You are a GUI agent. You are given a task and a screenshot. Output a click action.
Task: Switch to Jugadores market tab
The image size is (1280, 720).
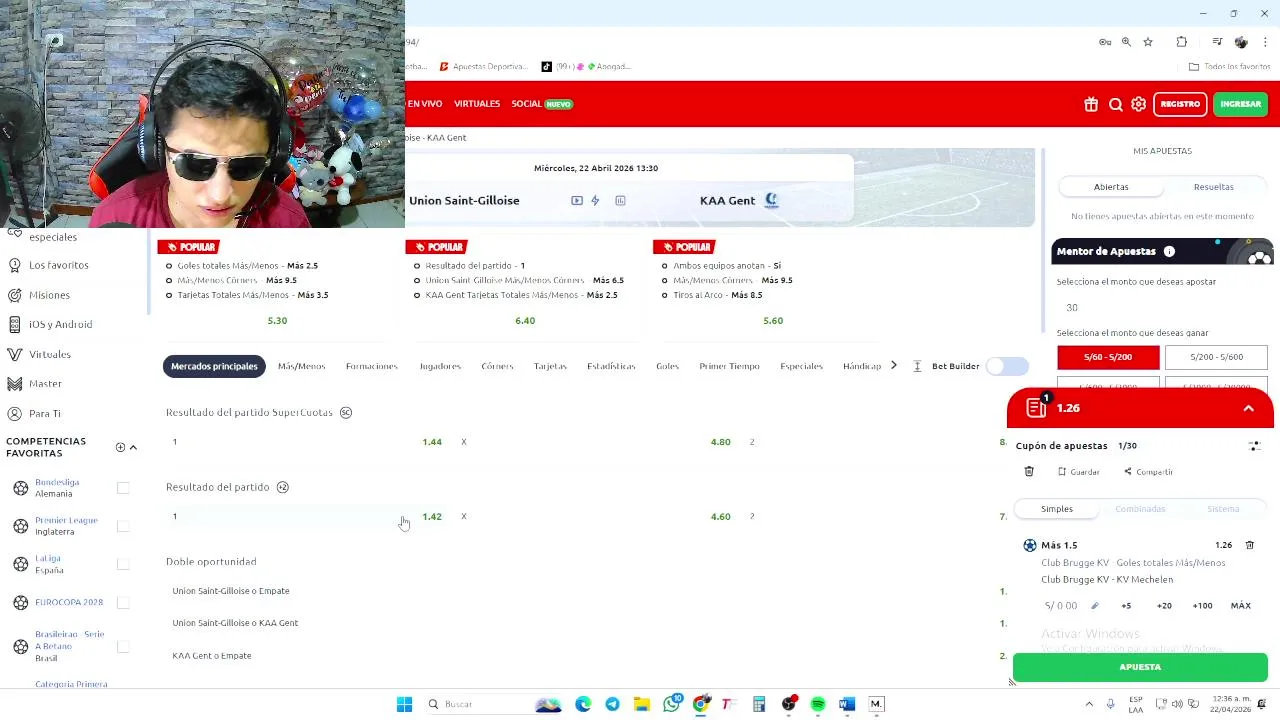440,366
